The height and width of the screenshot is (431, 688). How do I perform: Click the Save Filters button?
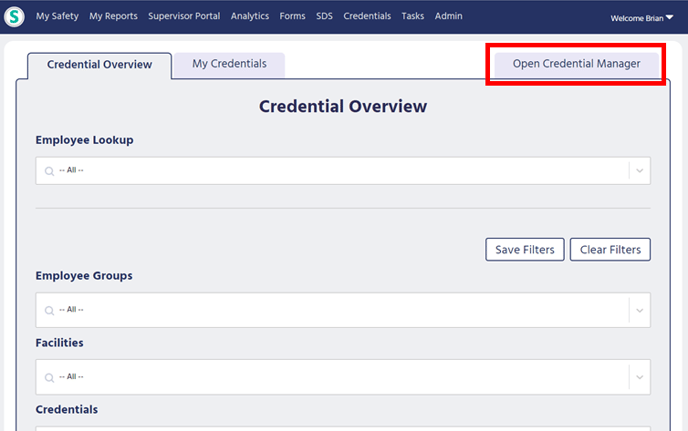pyautogui.click(x=525, y=249)
